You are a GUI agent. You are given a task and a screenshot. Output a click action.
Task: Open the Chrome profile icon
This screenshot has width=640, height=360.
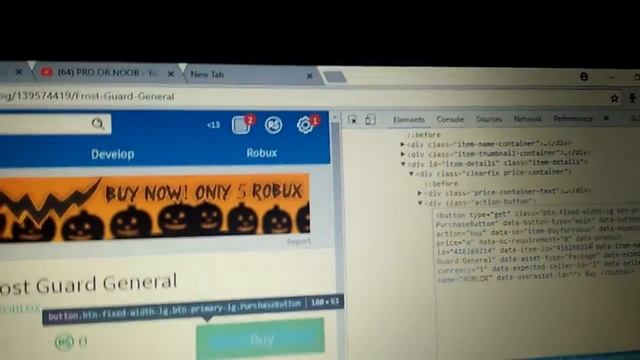click(584, 76)
